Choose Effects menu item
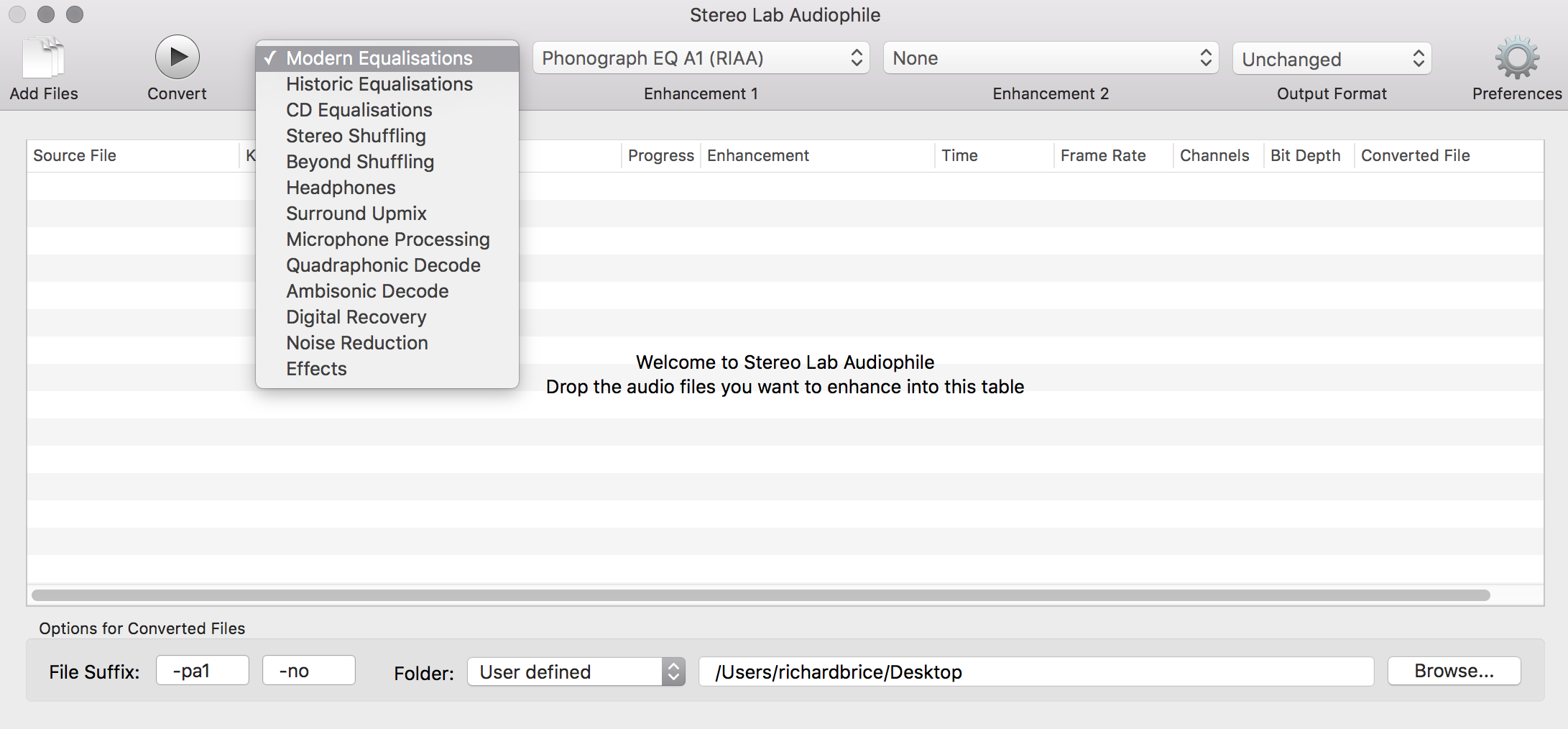This screenshot has width=1568, height=729. tap(387, 369)
